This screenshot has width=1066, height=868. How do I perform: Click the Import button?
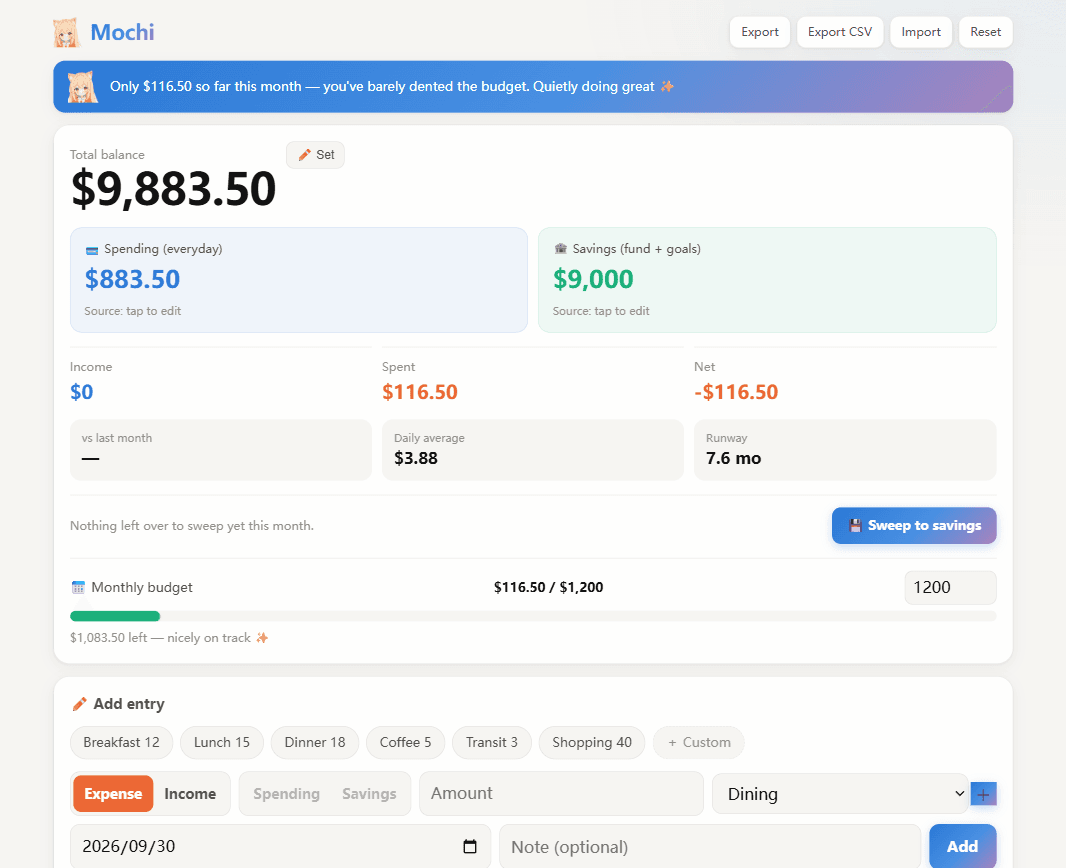[921, 32]
